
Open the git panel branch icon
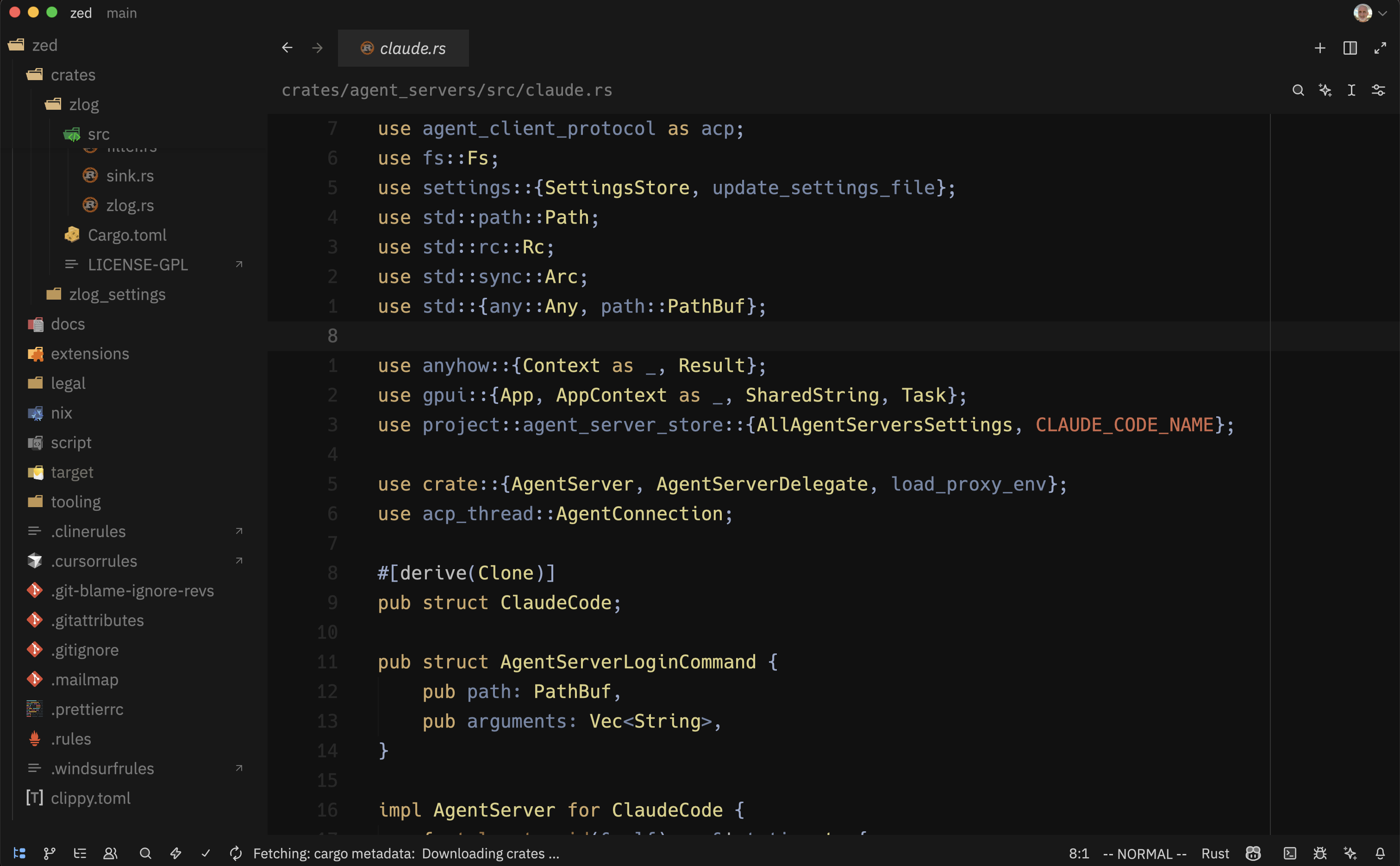[x=50, y=853]
